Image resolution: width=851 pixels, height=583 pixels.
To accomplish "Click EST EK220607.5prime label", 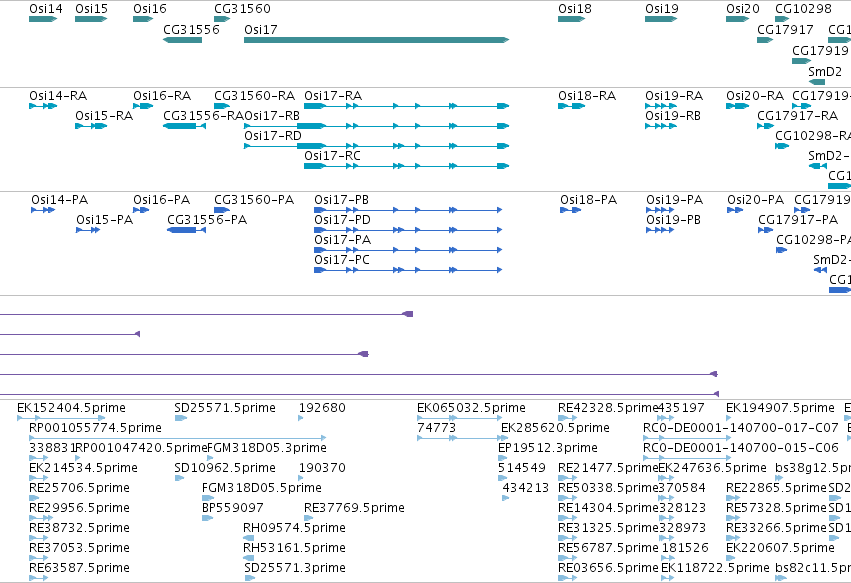I will click(780, 548).
